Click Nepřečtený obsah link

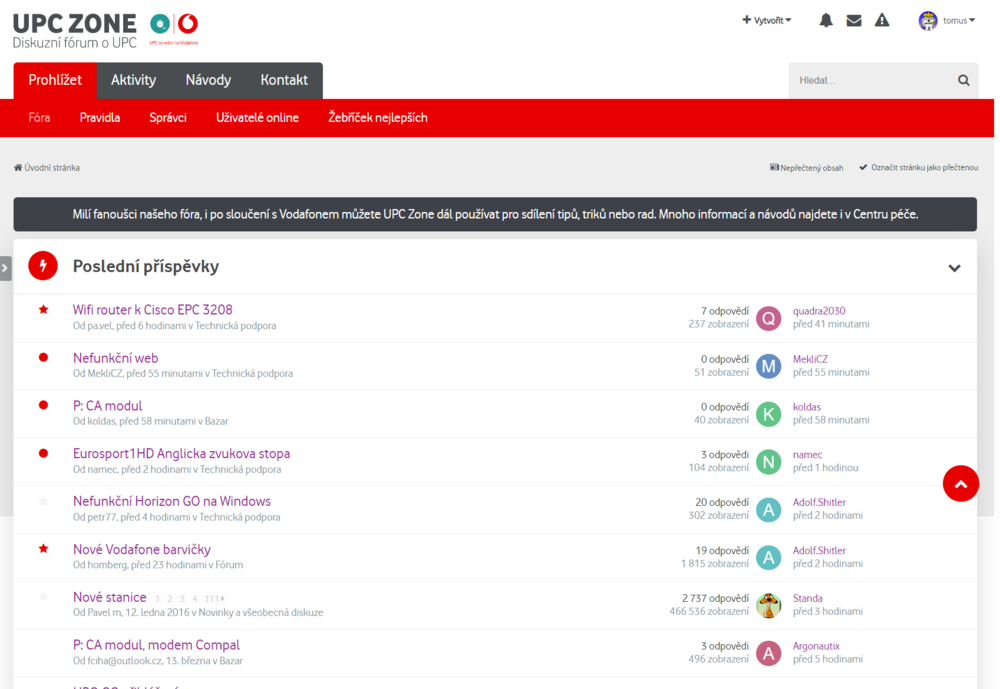pos(806,168)
